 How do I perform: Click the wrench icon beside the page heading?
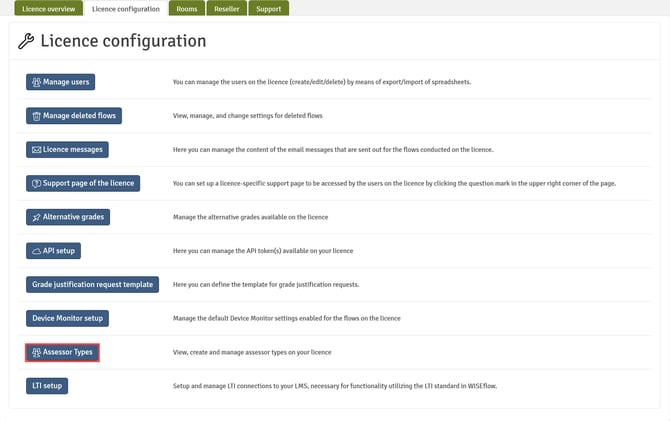click(x=27, y=42)
